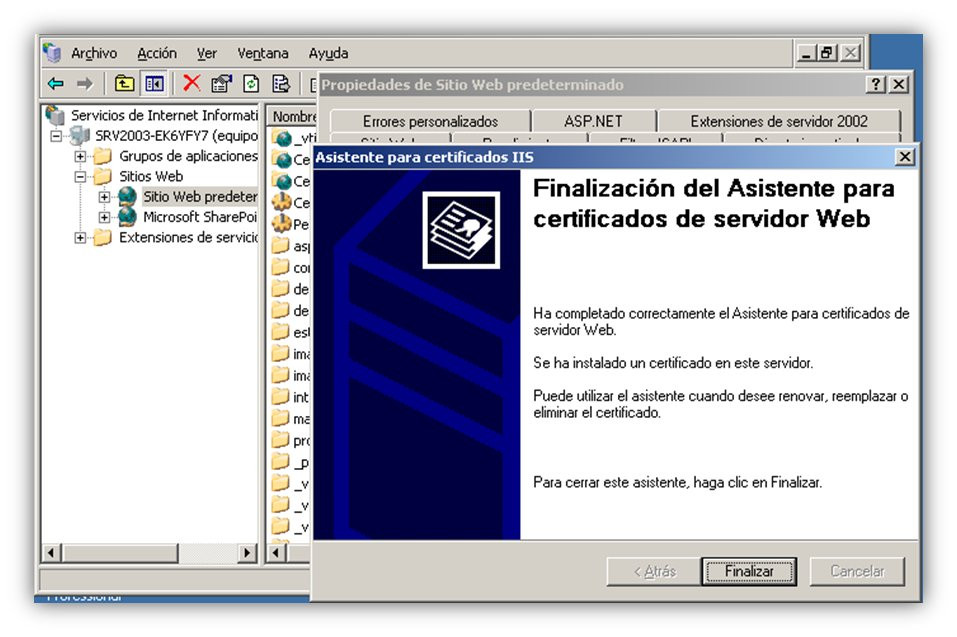Select the Sitios Web tree row

(151, 176)
